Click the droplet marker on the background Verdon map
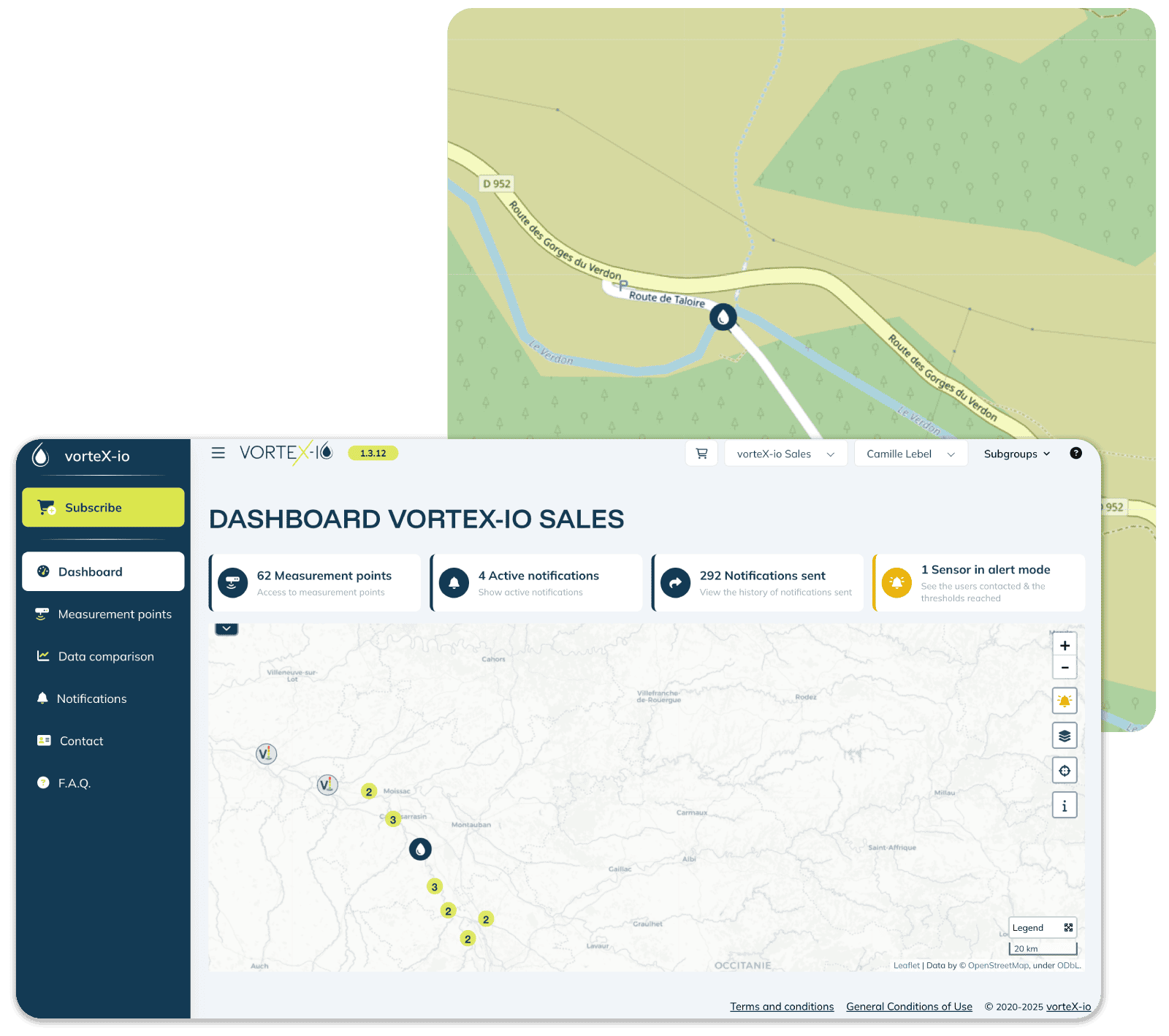 click(723, 317)
